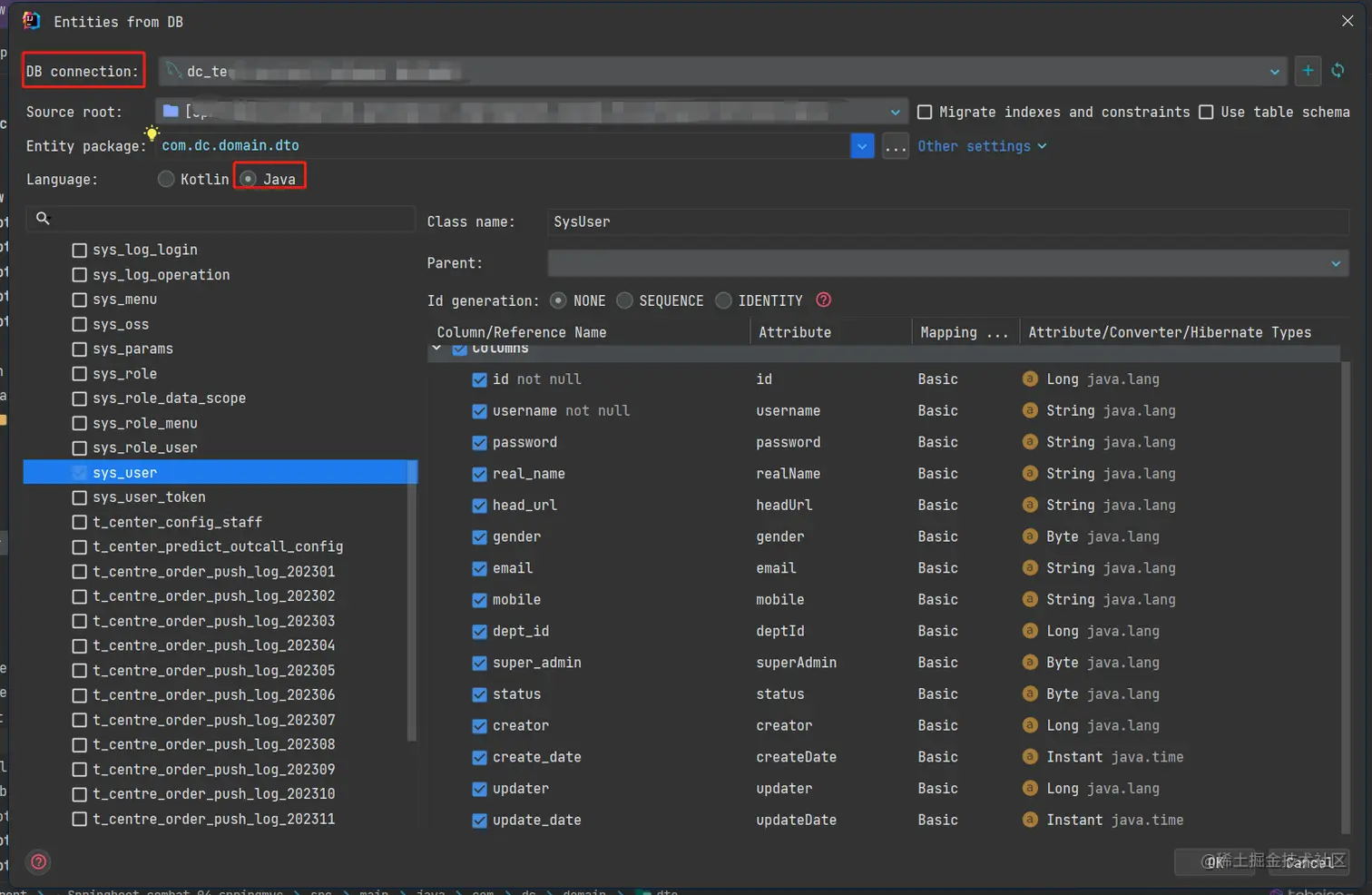
Task: Select t_center_config_staff table
Action: click(x=177, y=522)
